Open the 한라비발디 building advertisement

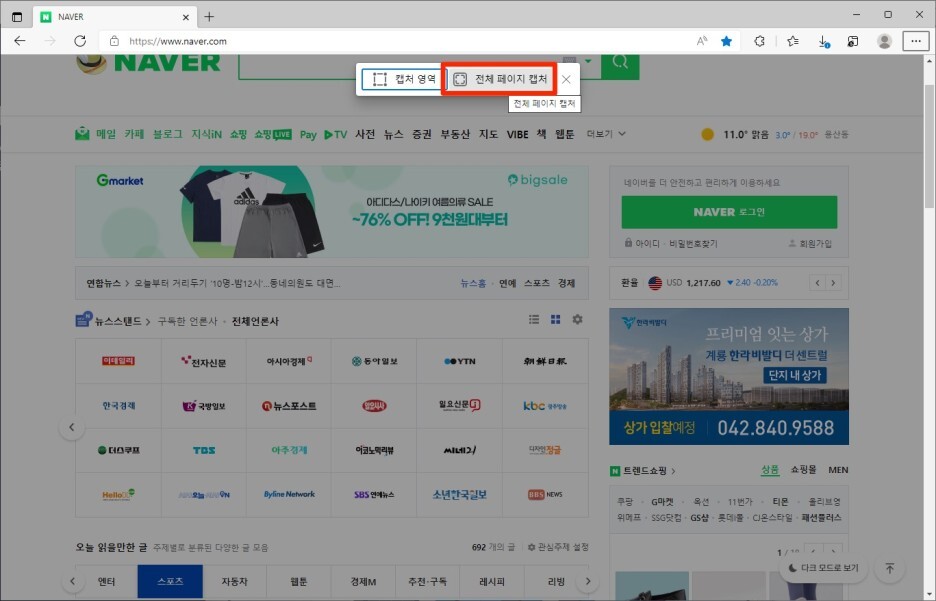point(729,376)
